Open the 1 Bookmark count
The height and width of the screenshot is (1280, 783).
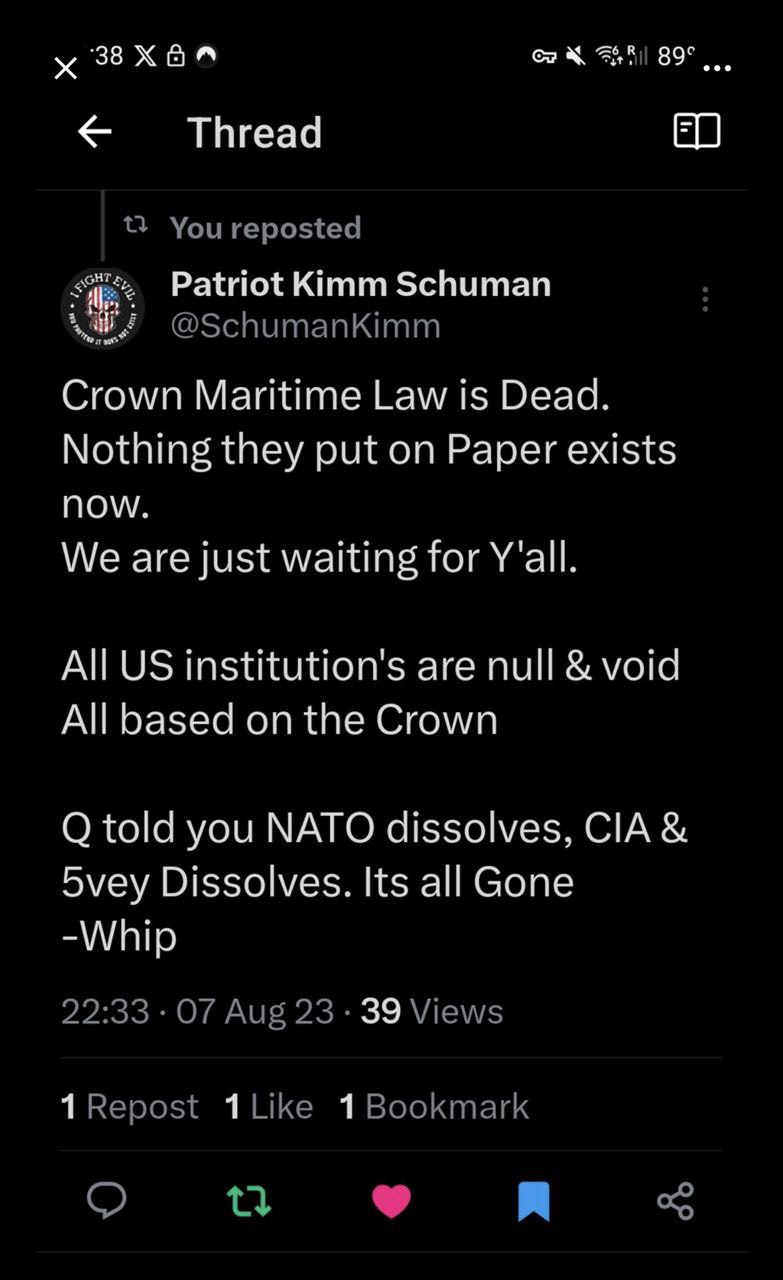pos(434,1106)
